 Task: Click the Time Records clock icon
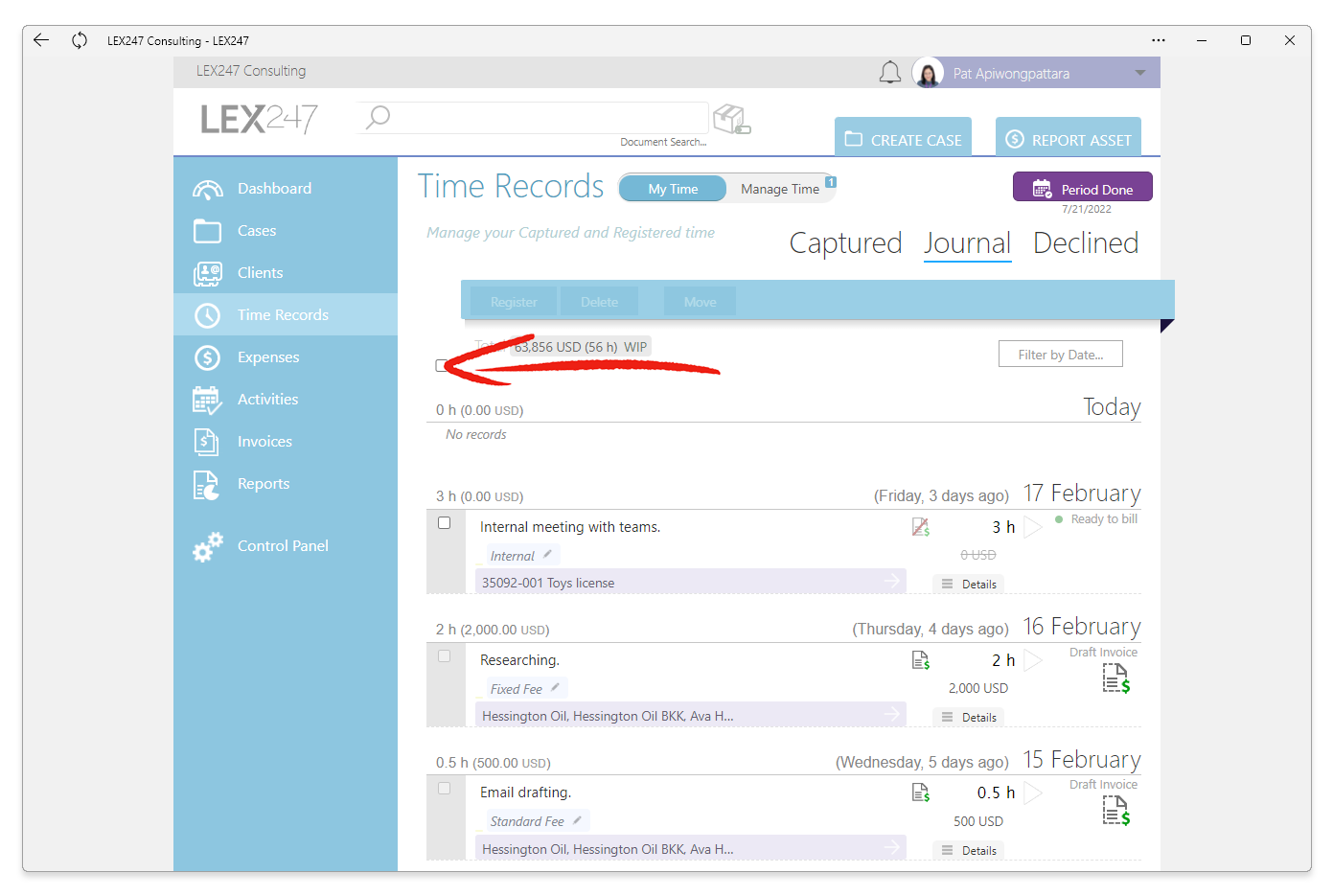(x=207, y=315)
